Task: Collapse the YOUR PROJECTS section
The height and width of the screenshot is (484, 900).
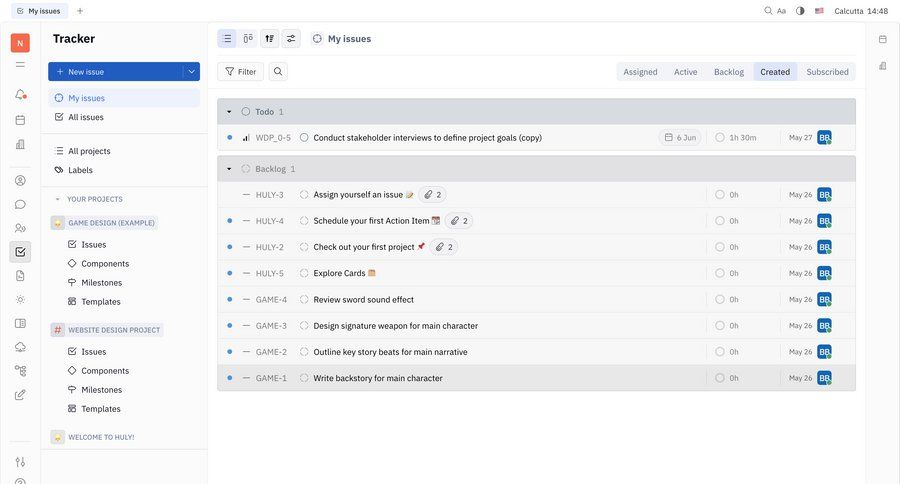Action: click(x=57, y=199)
